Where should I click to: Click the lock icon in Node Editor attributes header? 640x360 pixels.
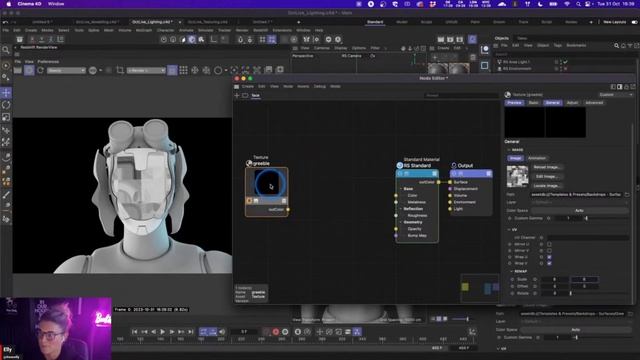pyautogui.click(x=627, y=87)
